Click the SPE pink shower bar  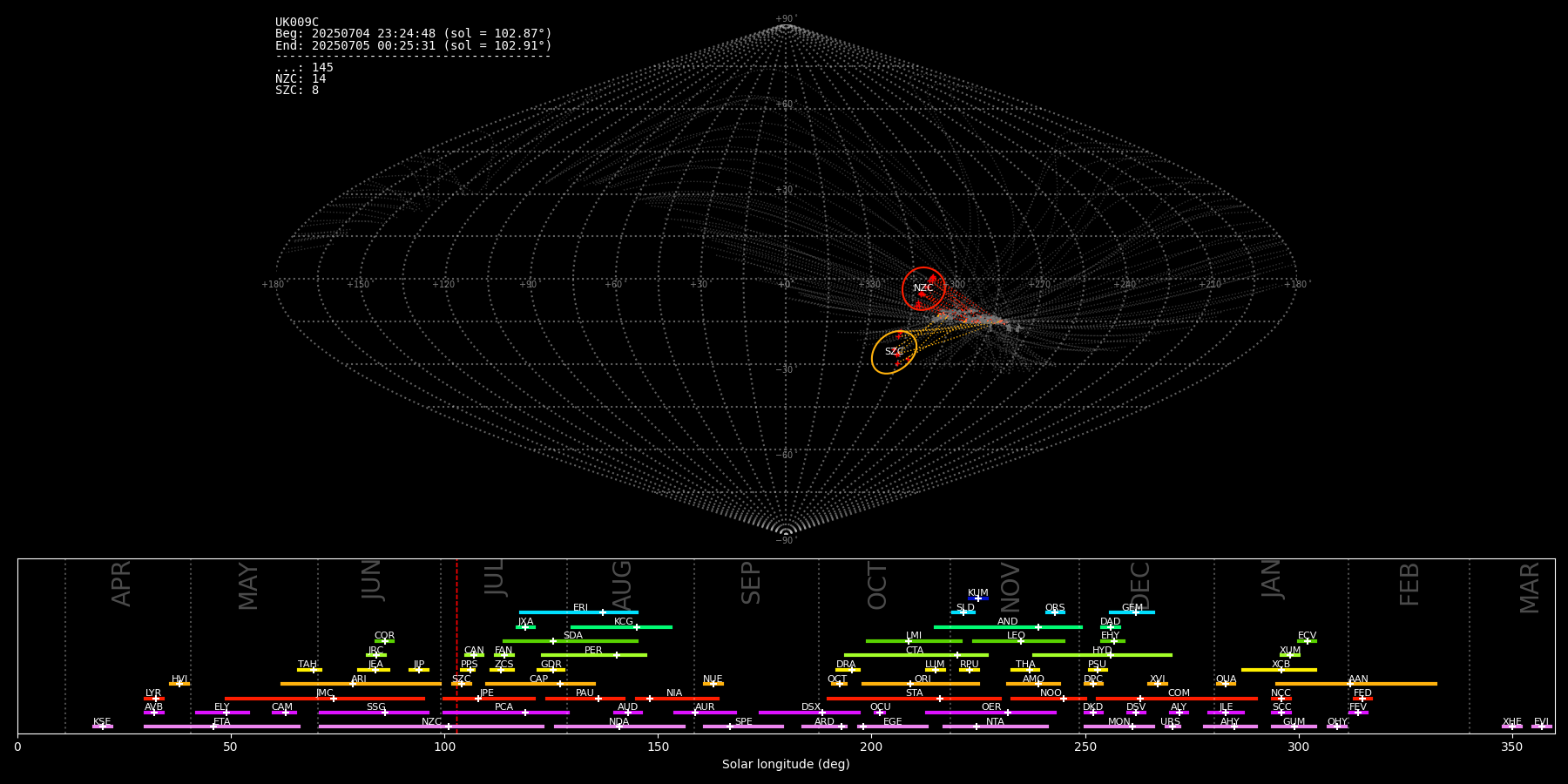coord(743,727)
